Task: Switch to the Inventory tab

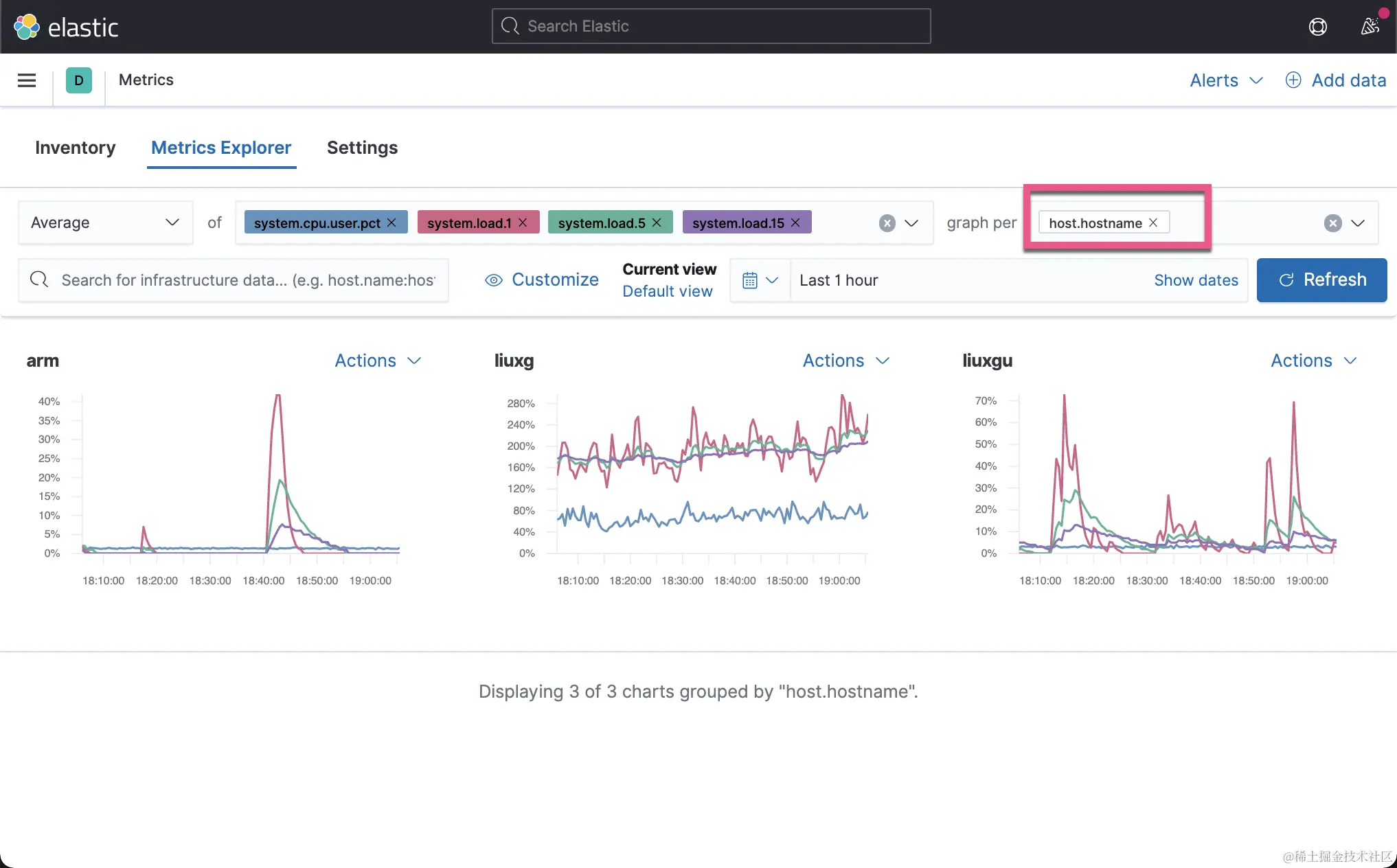Action: click(x=76, y=148)
